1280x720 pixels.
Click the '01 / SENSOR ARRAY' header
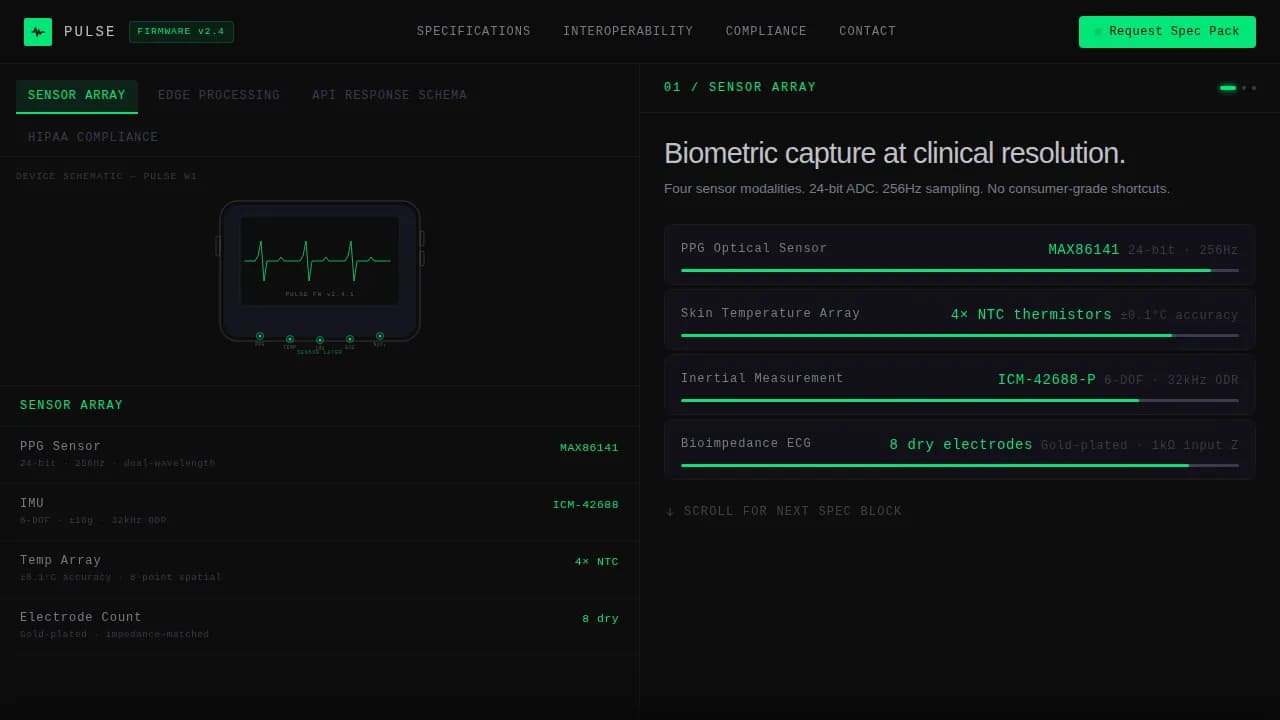(x=740, y=88)
